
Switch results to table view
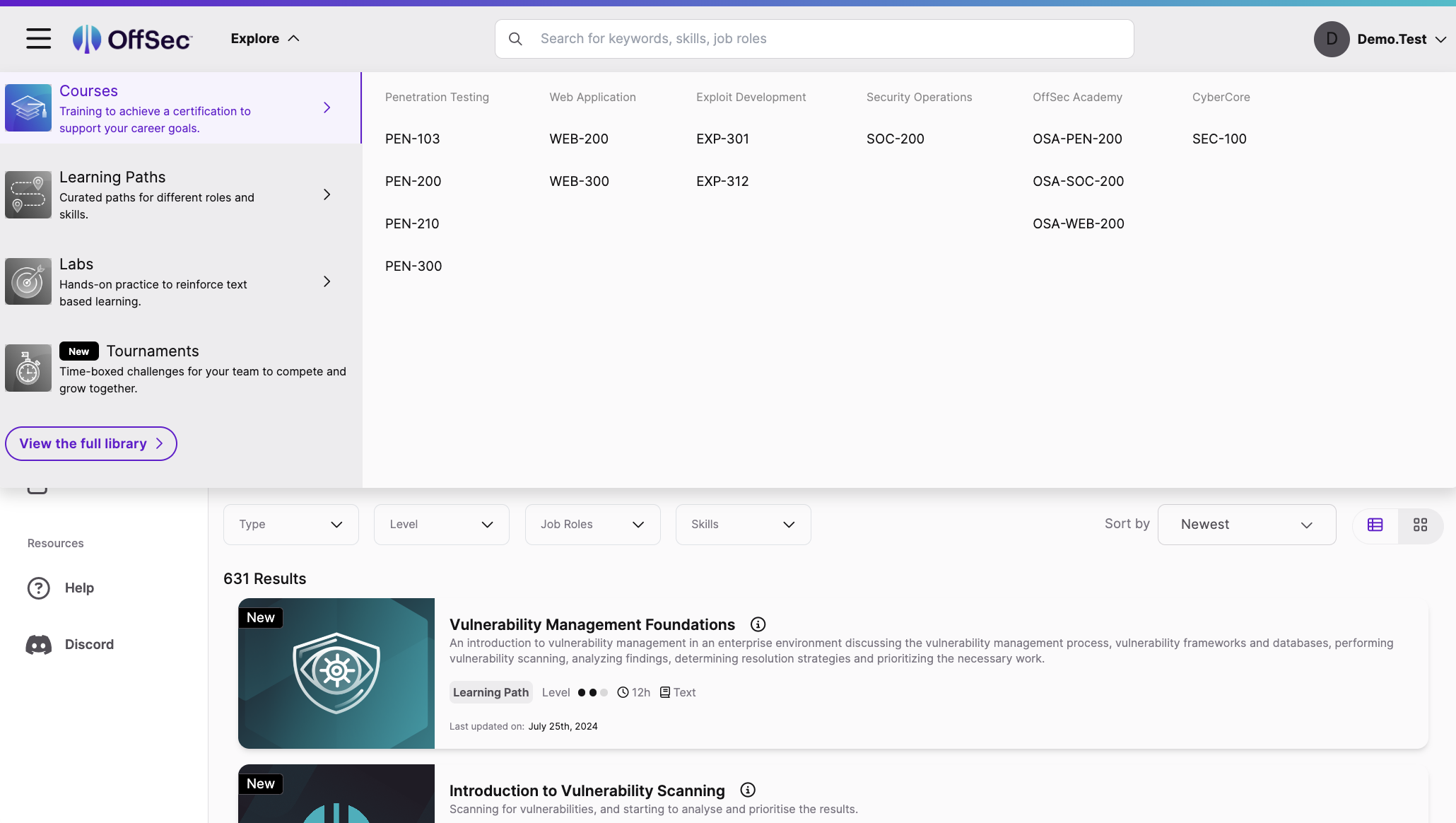click(x=1375, y=525)
